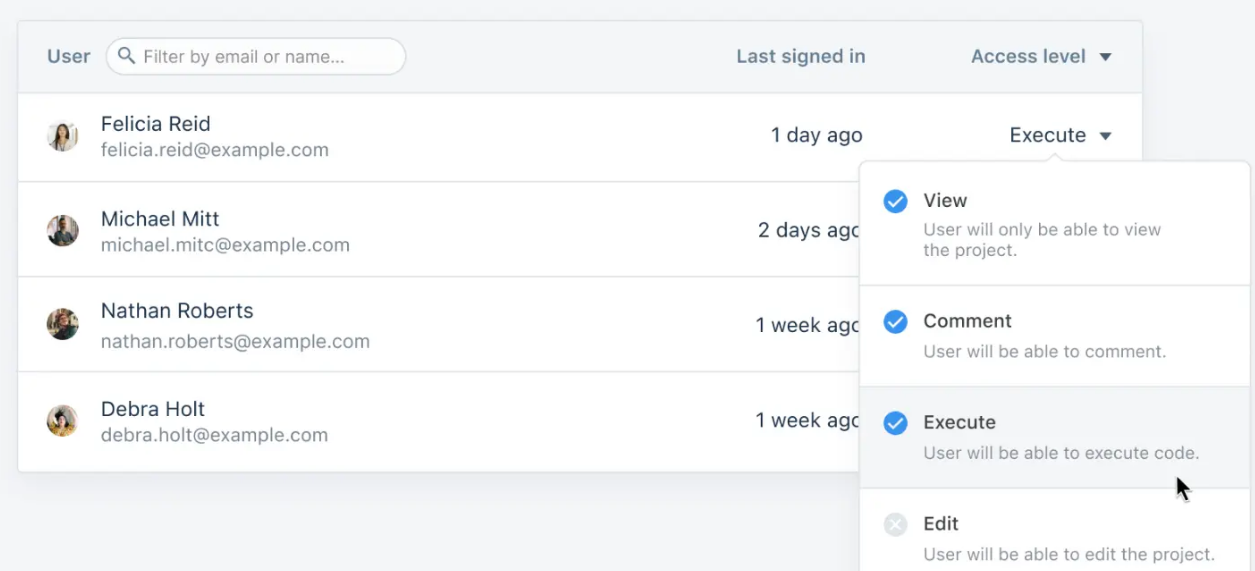The height and width of the screenshot is (571, 1255).
Task: Click Nathan Roberts' avatar photo
Action: pos(63,324)
